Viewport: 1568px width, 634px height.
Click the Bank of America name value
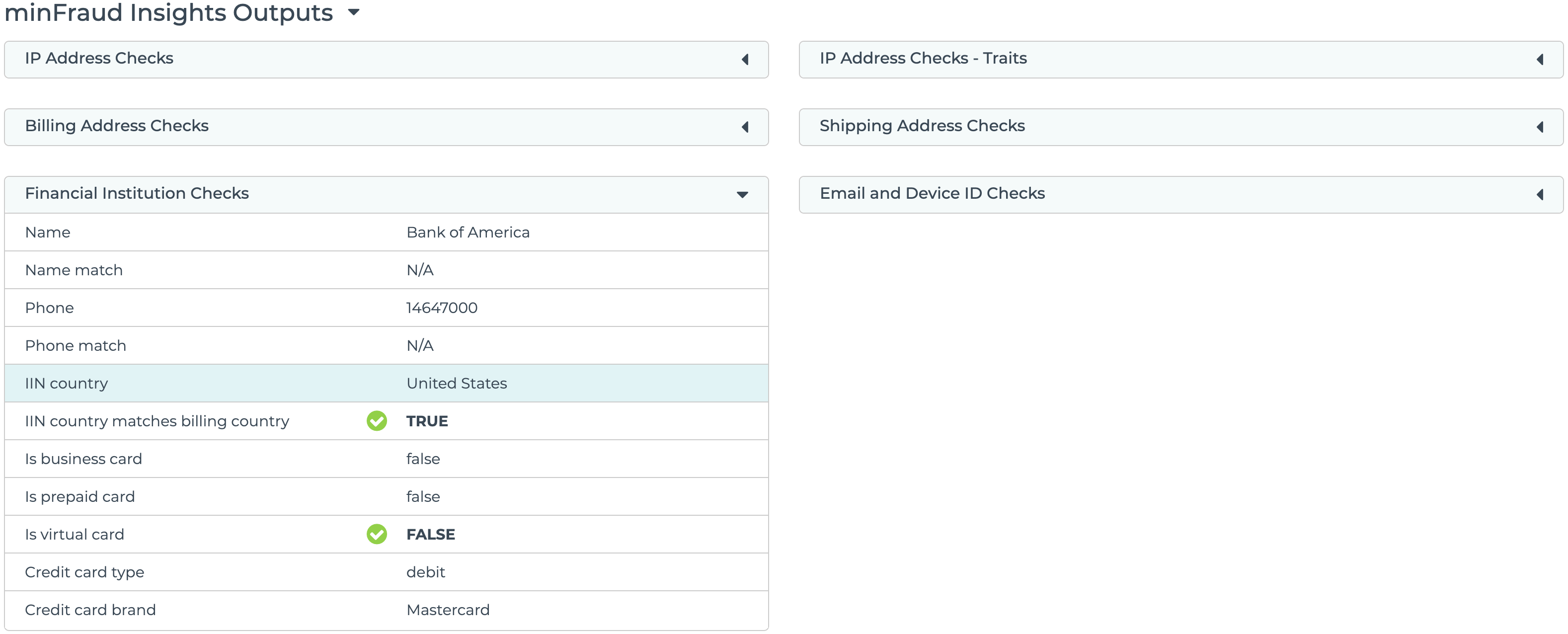pos(468,233)
